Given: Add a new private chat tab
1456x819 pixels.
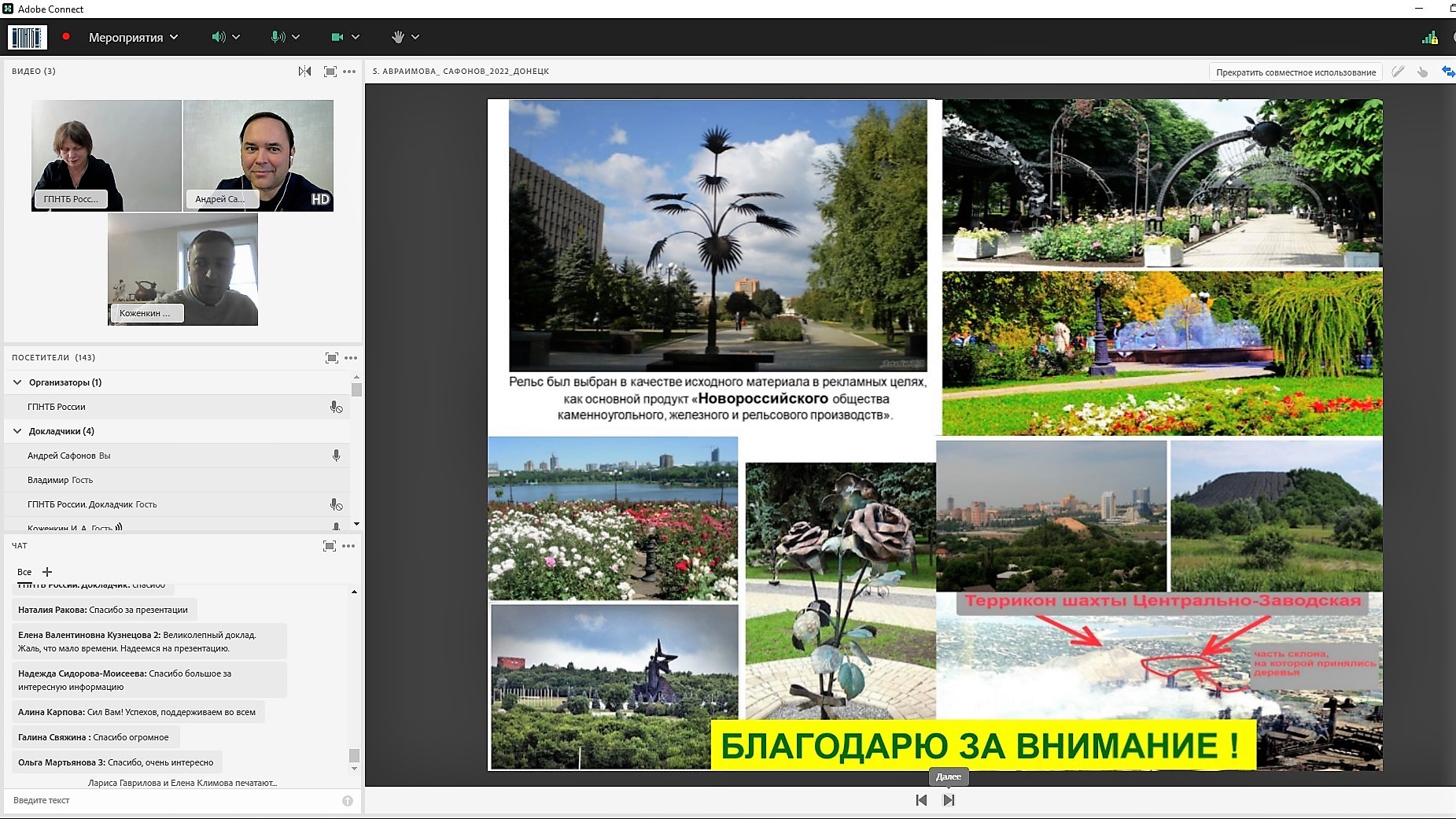Looking at the screenshot, I should [x=47, y=572].
